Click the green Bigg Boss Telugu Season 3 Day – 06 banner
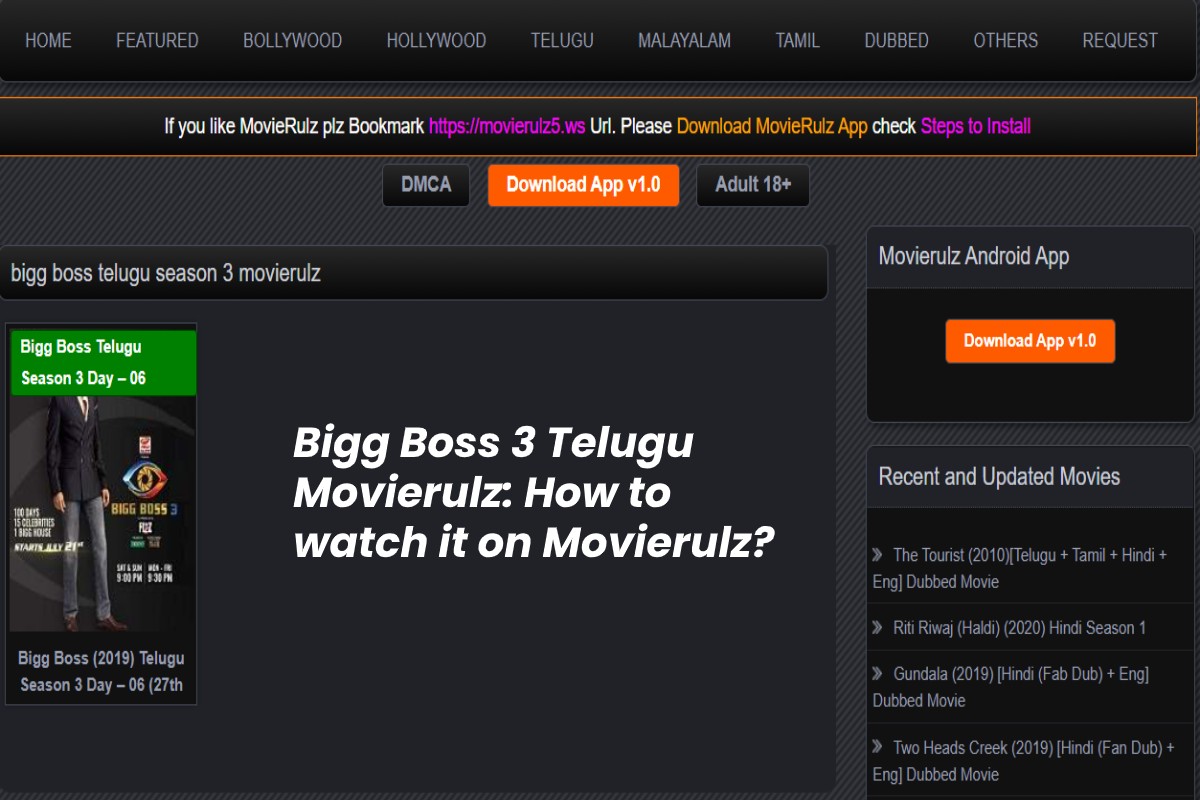1200x800 pixels. click(103, 362)
